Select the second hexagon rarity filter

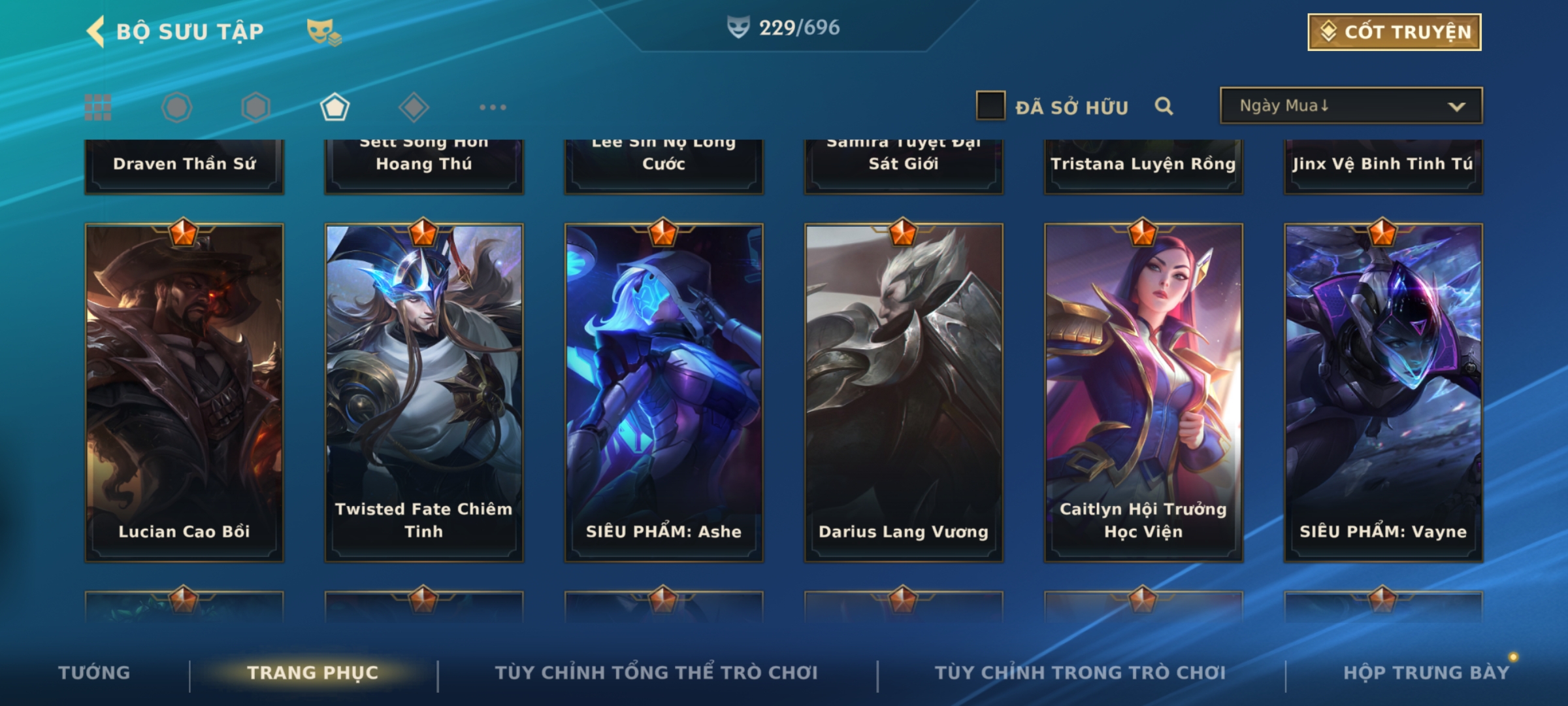click(255, 107)
